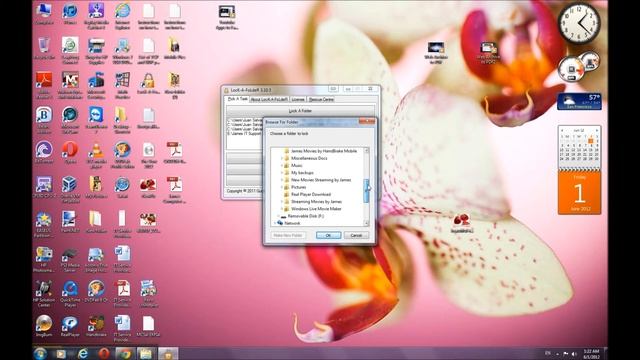Expand the My backups folder node
640x360 pixels.
(x=281, y=173)
